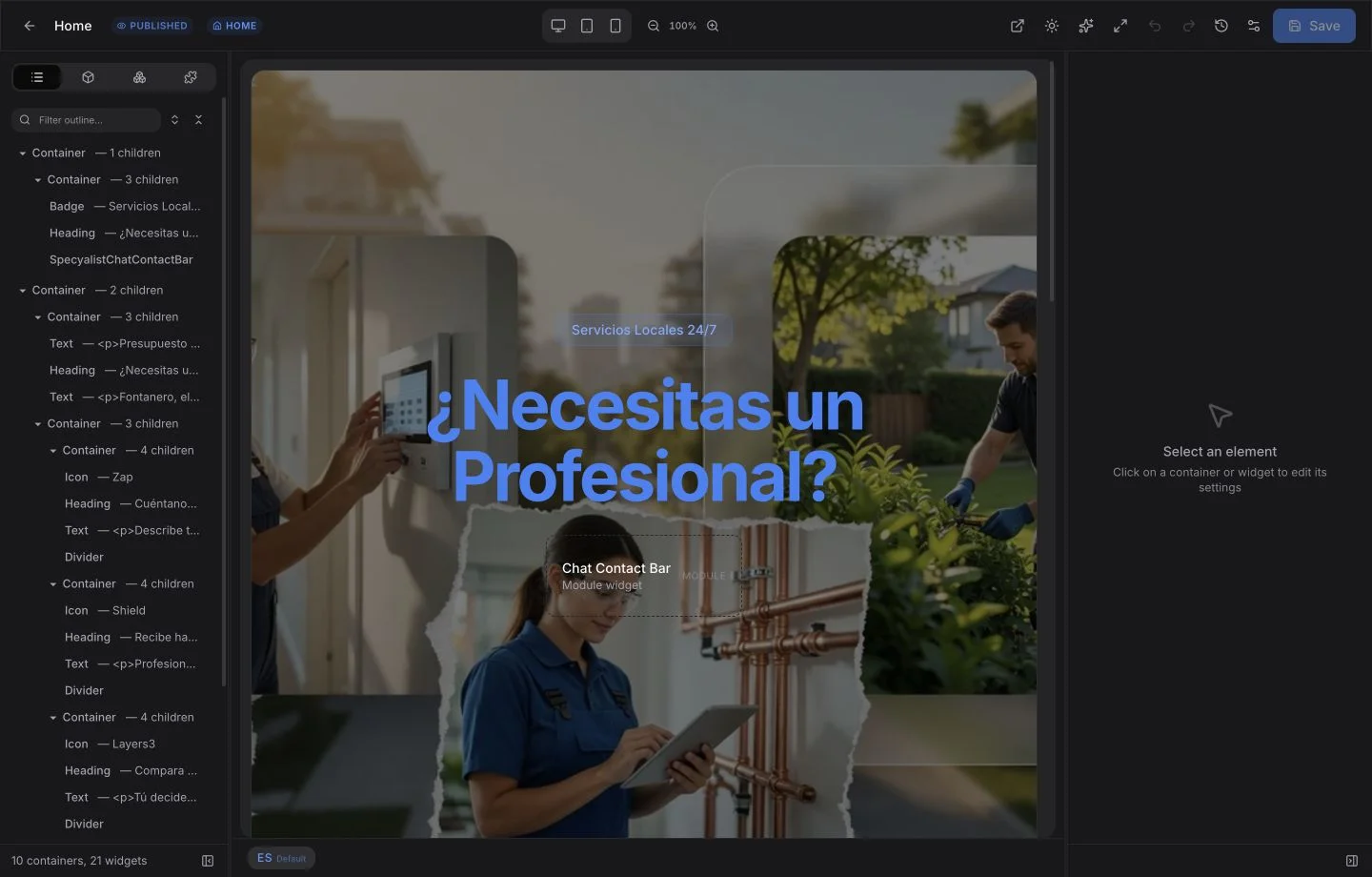Focus the Filter outline search field
This screenshot has height=877, width=1372.
(x=87, y=120)
